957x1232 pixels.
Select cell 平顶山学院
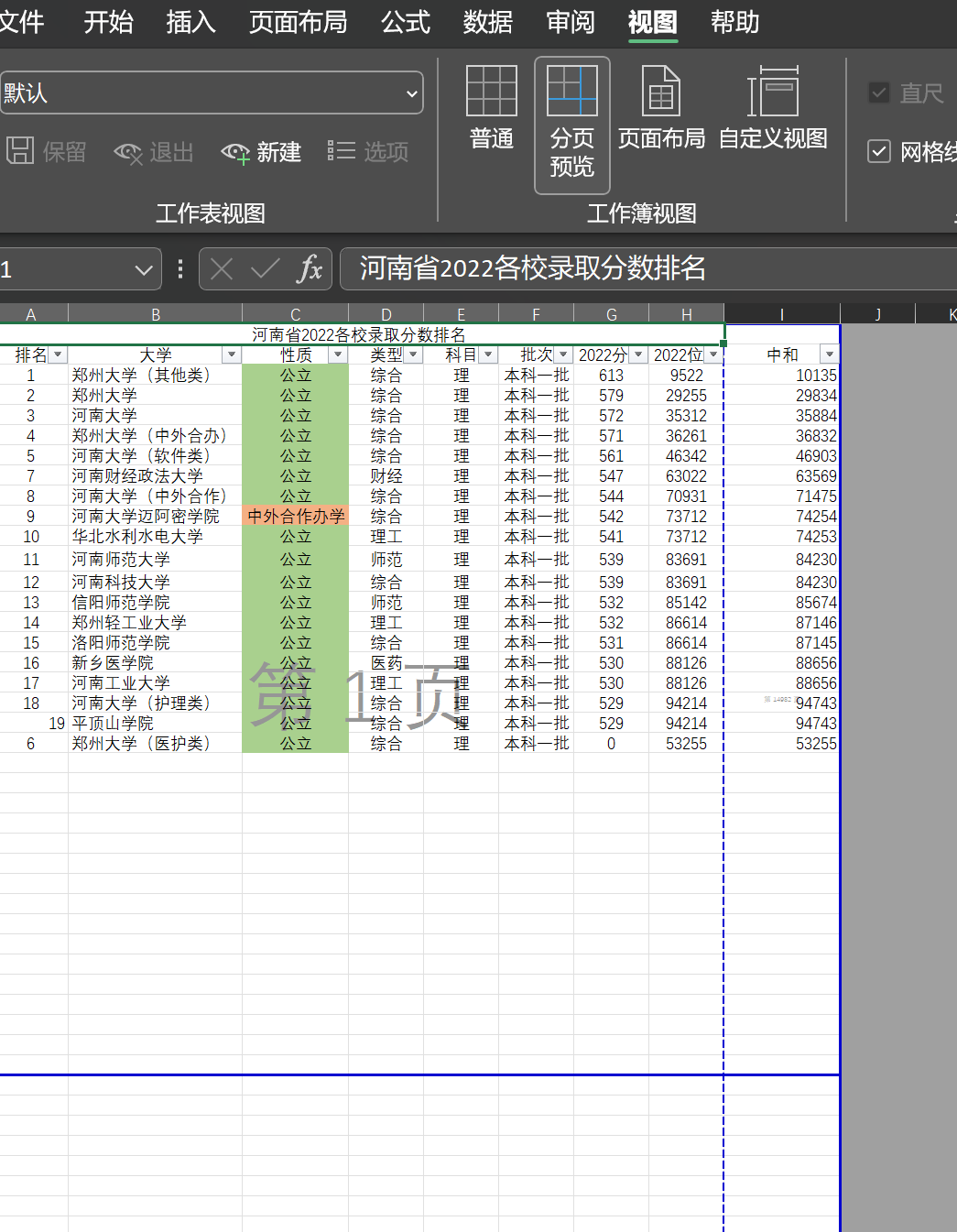tap(156, 724)
